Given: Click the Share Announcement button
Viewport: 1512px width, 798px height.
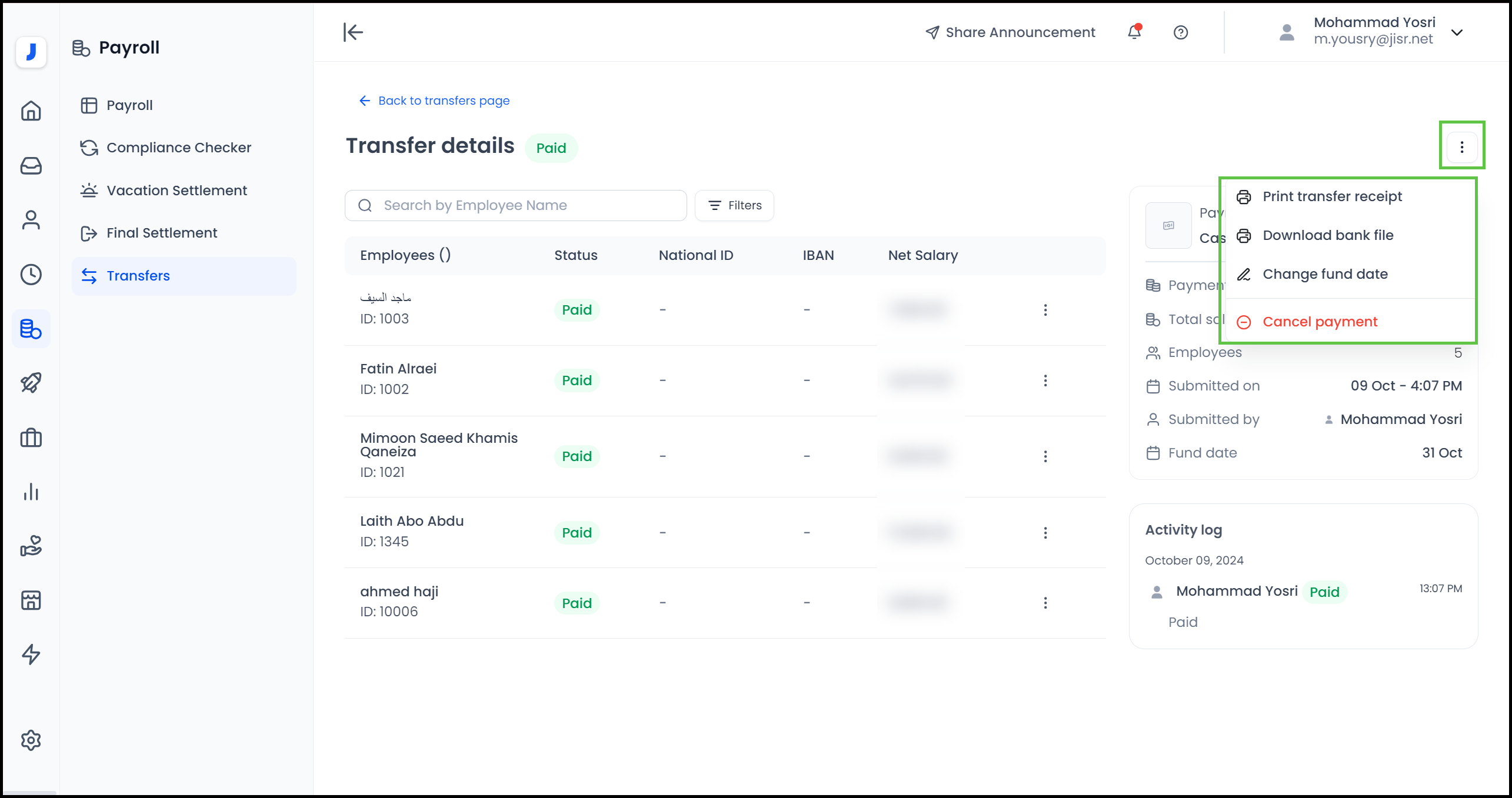Looking at the screenshot, I should pos(1010,32).
